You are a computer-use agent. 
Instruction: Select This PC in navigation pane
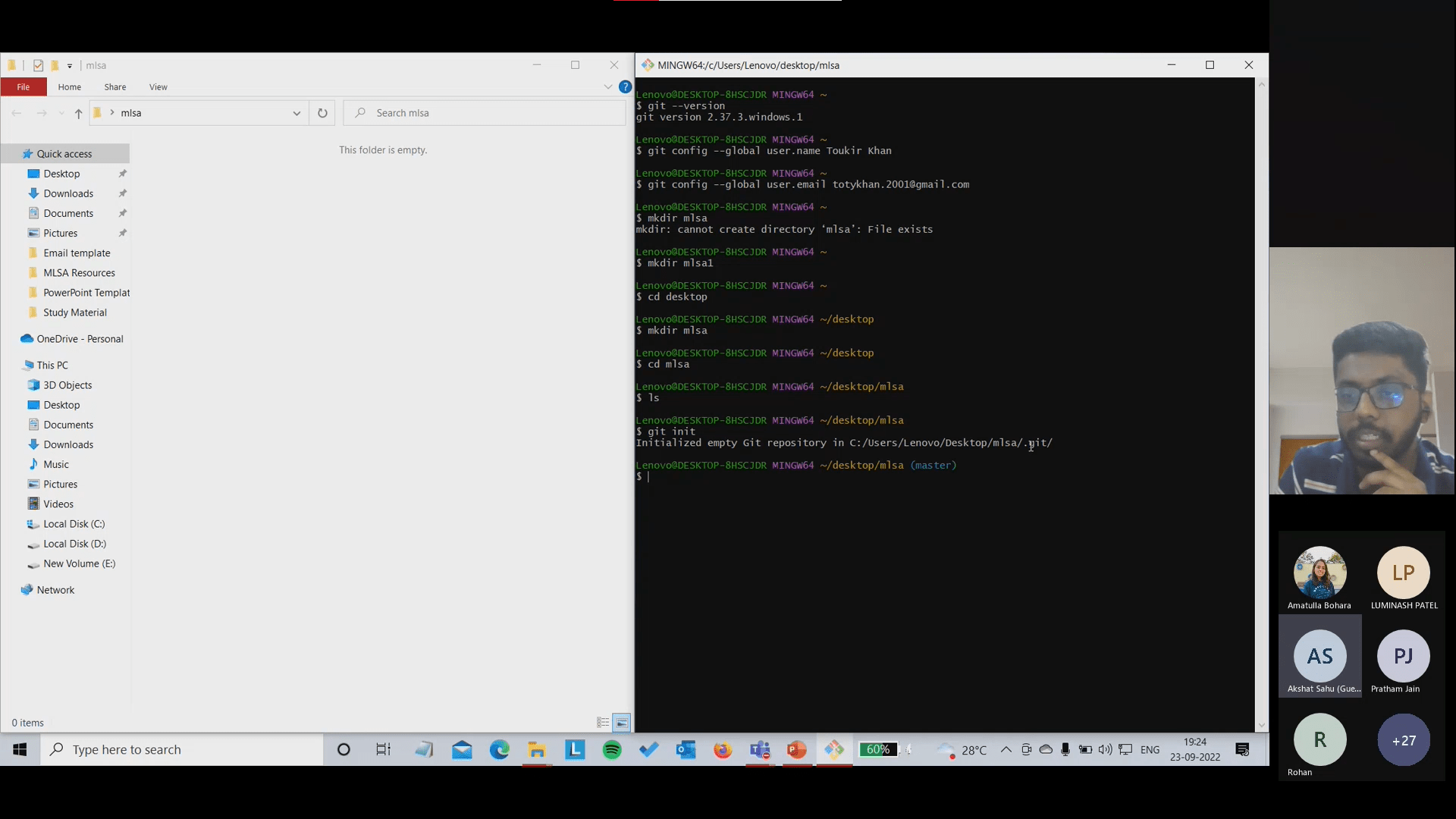(52, 365)
